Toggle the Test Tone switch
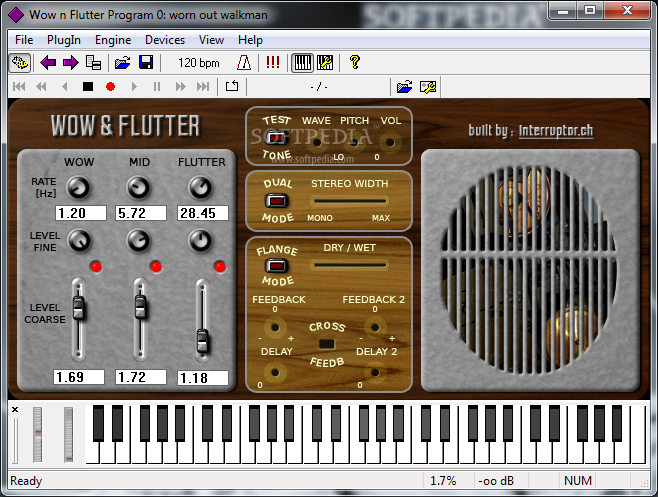Image resolution: width=658 pixels, height=497 pixels. pyautogui.click(x=276, y=137)
